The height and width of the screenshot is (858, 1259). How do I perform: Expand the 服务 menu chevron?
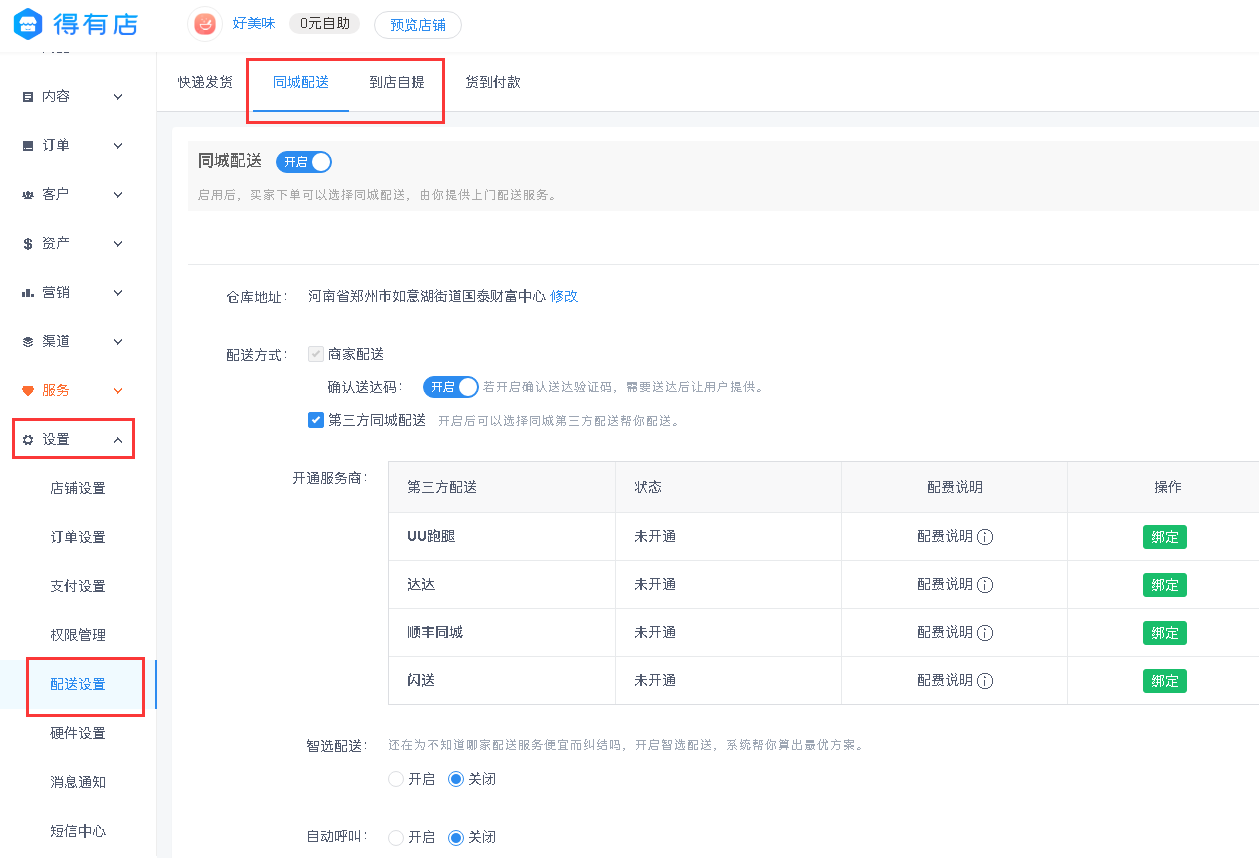click(118, 391)
